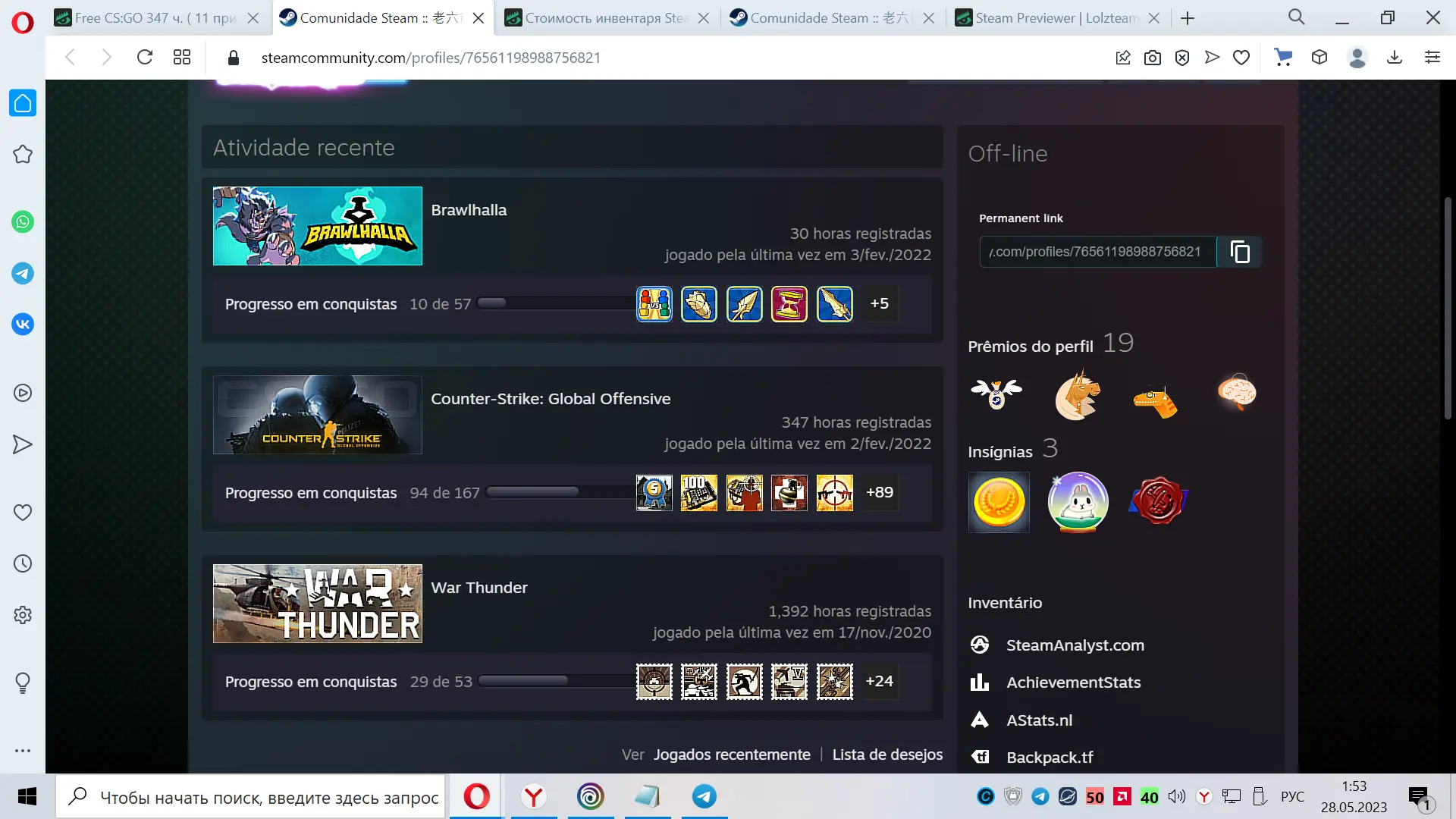Screen dimensions: 1456x819
Task: Open the bunny snow globe badge
Action: [x=1078, y=502]
